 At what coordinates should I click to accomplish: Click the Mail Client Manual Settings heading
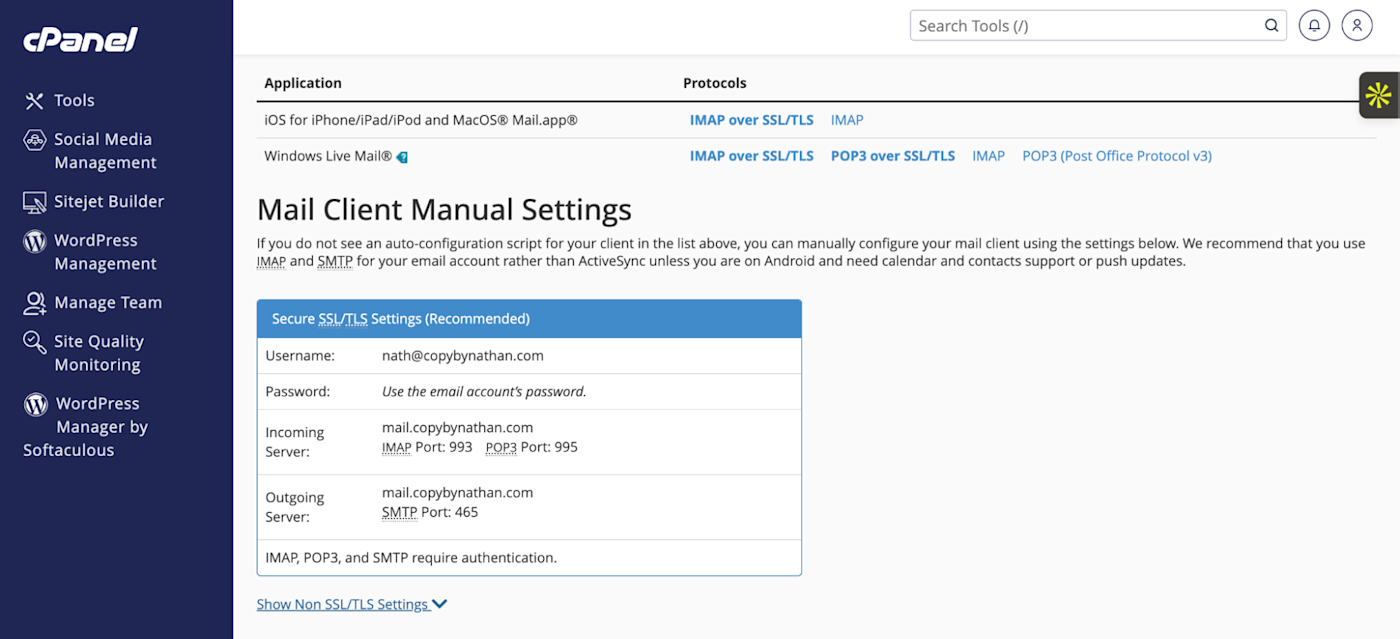[x=444, y=209]
